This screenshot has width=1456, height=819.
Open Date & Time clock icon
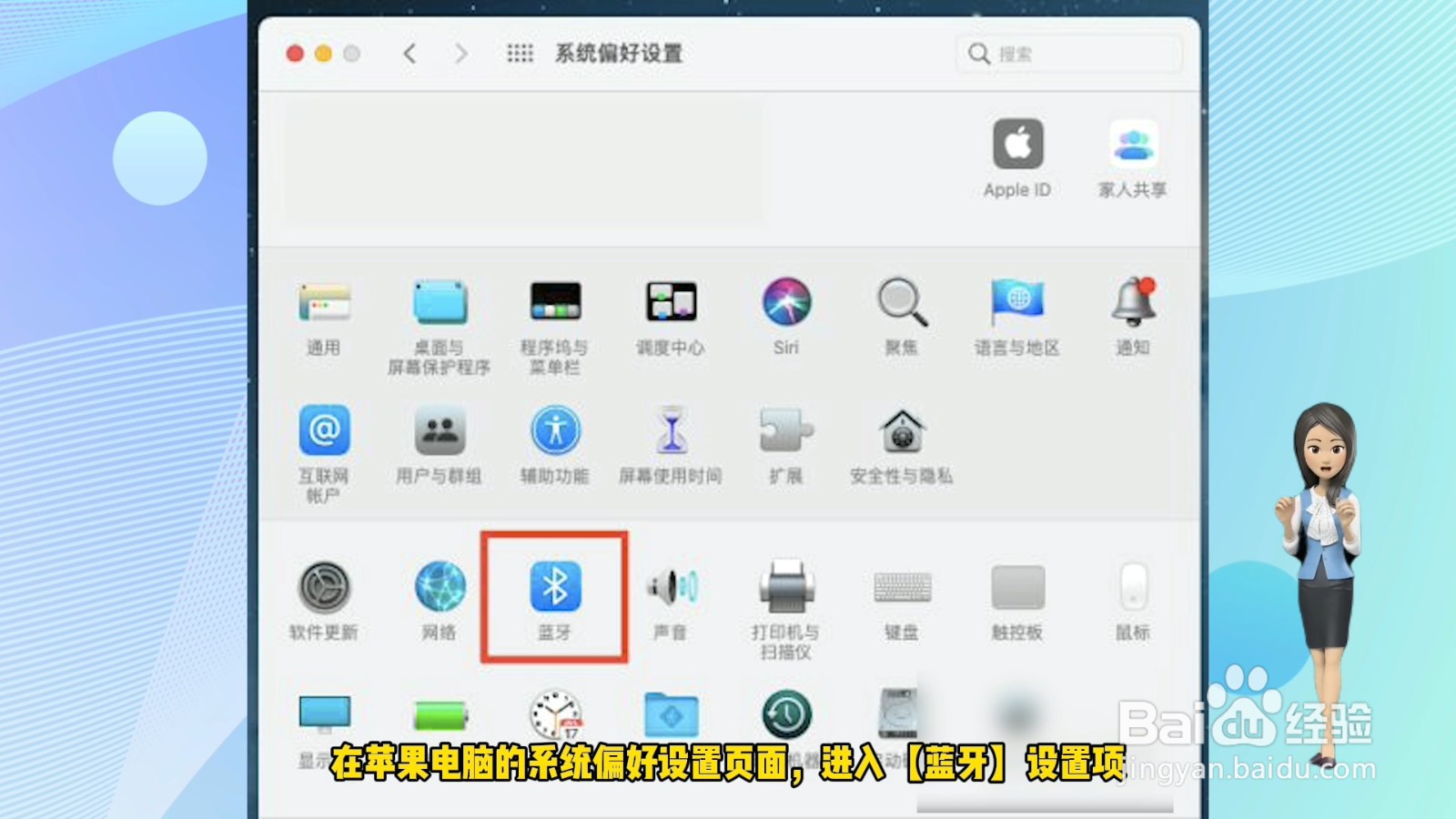pyautogui.click(x=556, y=715)
